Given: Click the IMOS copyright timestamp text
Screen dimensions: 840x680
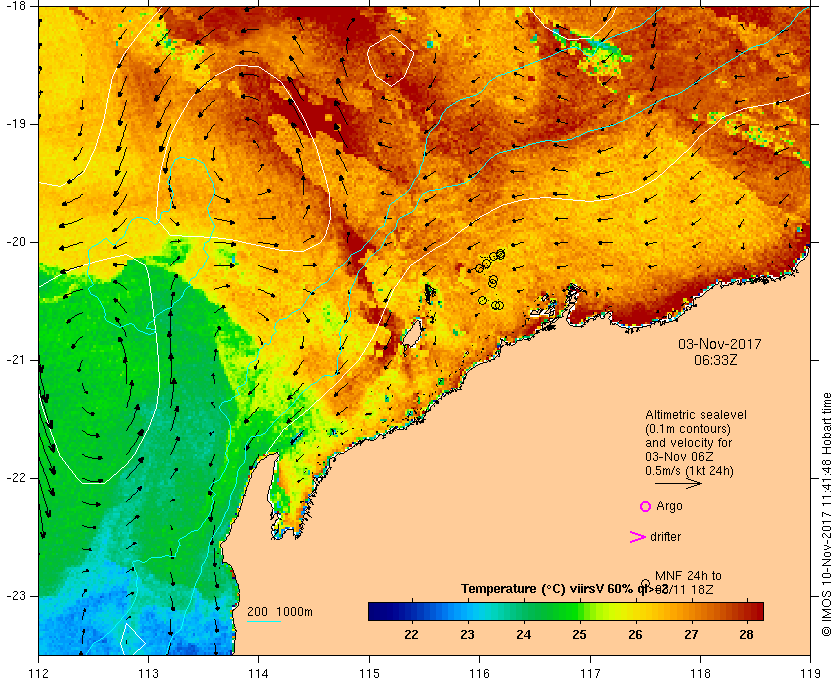Looking at the screenshot, I should 827,514.
